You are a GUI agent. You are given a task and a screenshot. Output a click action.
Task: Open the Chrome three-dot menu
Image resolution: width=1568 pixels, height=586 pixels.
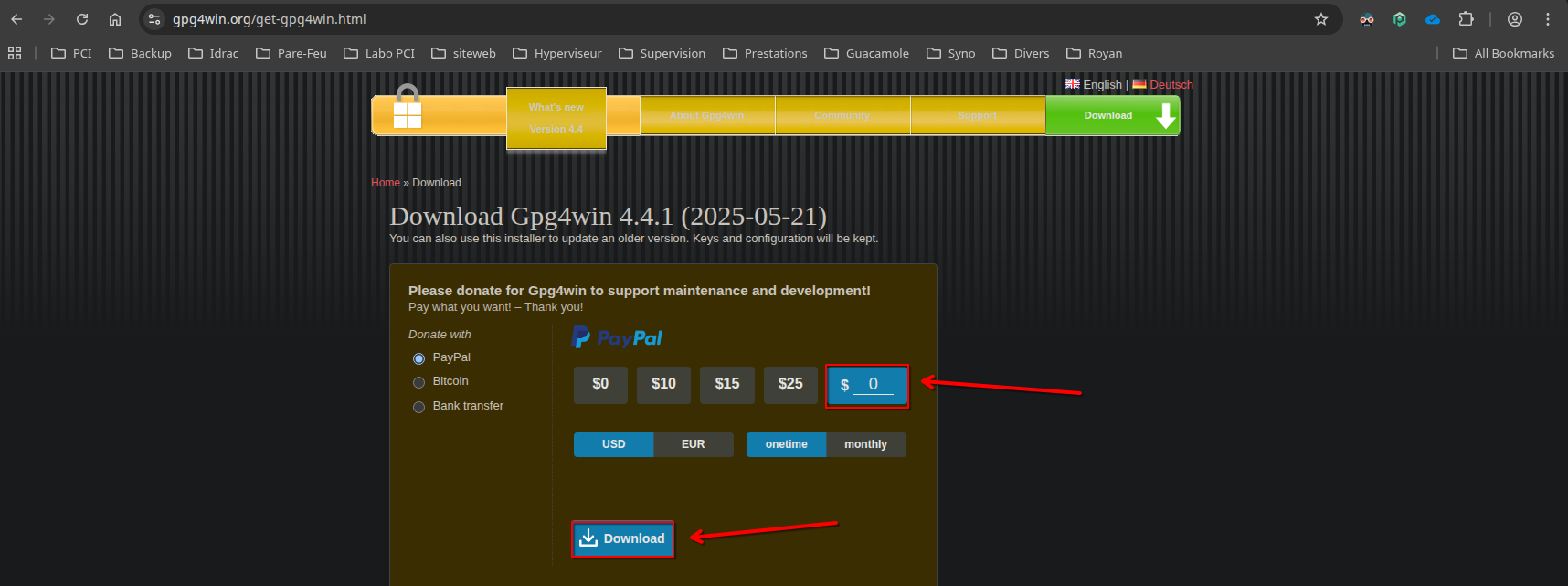pos(1547,19)
